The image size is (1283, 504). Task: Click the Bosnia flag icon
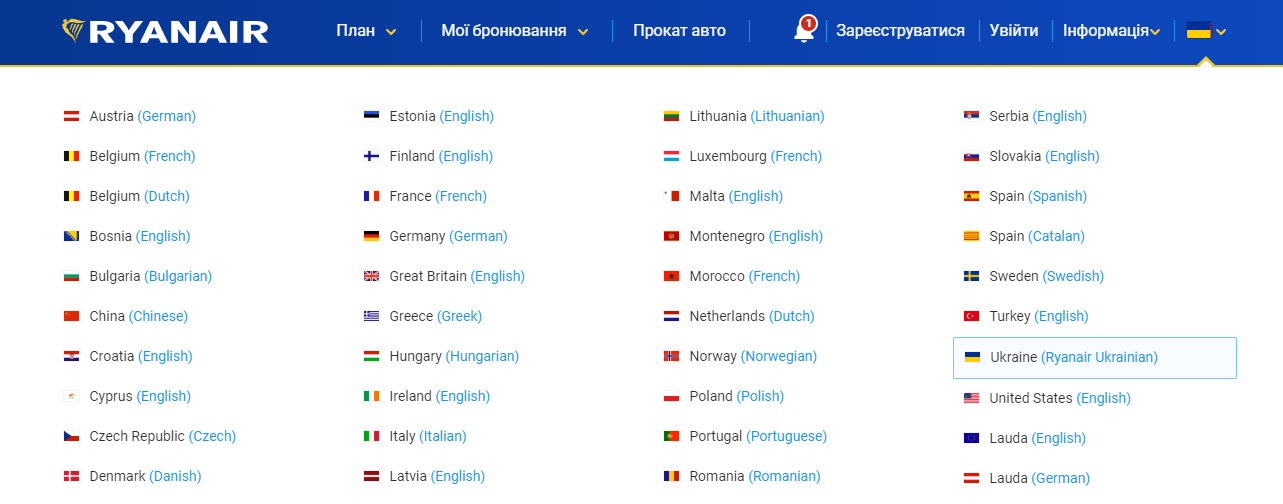[x=71, y=236]
